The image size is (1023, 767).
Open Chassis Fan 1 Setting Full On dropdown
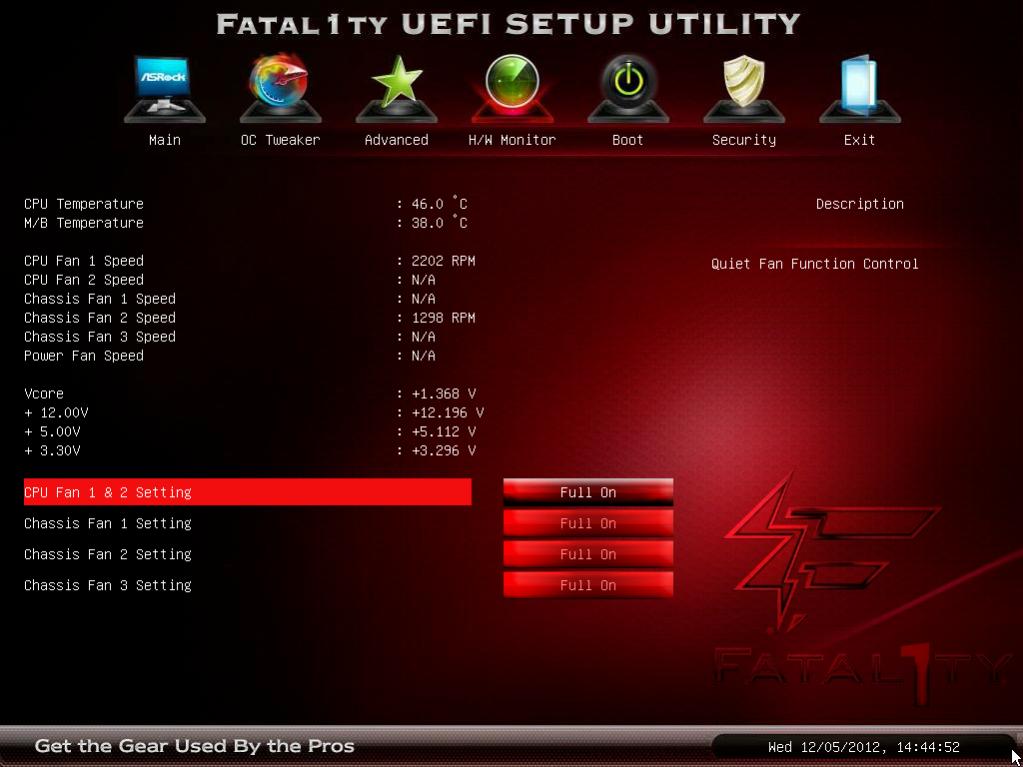pyautogui.click(x=588, y=523)
